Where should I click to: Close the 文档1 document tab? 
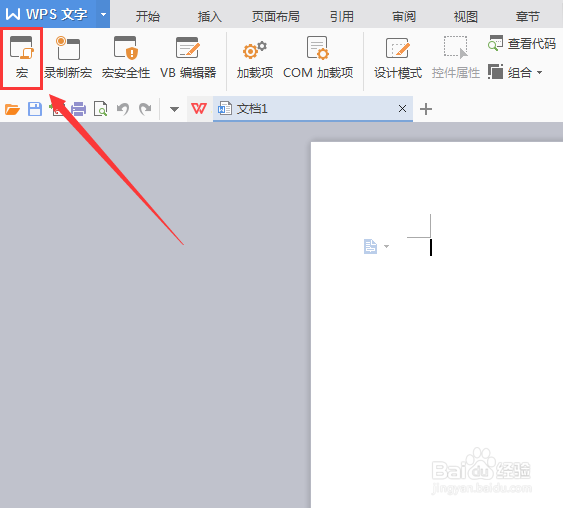[403, 108]
